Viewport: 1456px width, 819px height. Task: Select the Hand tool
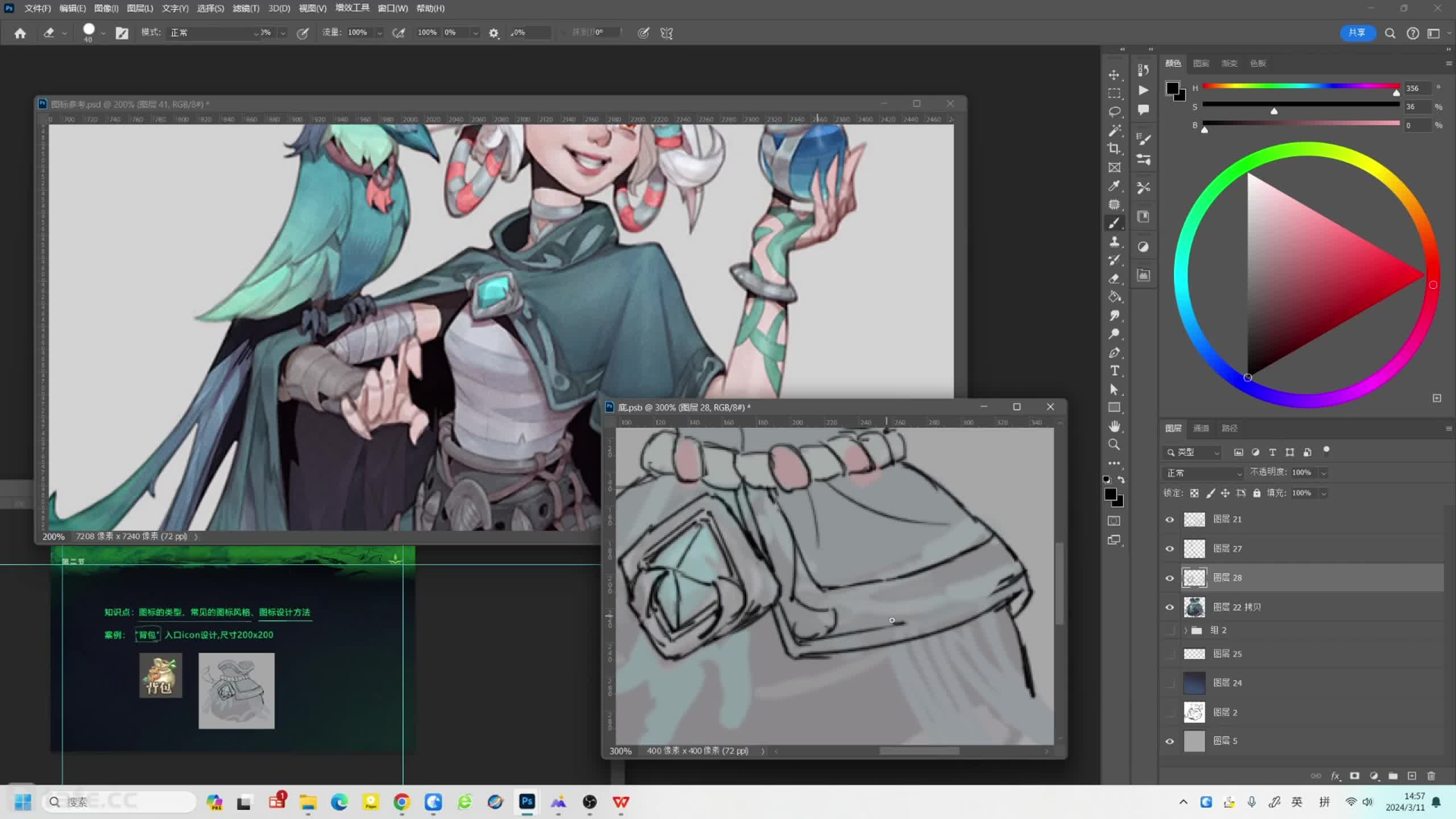1114,427
